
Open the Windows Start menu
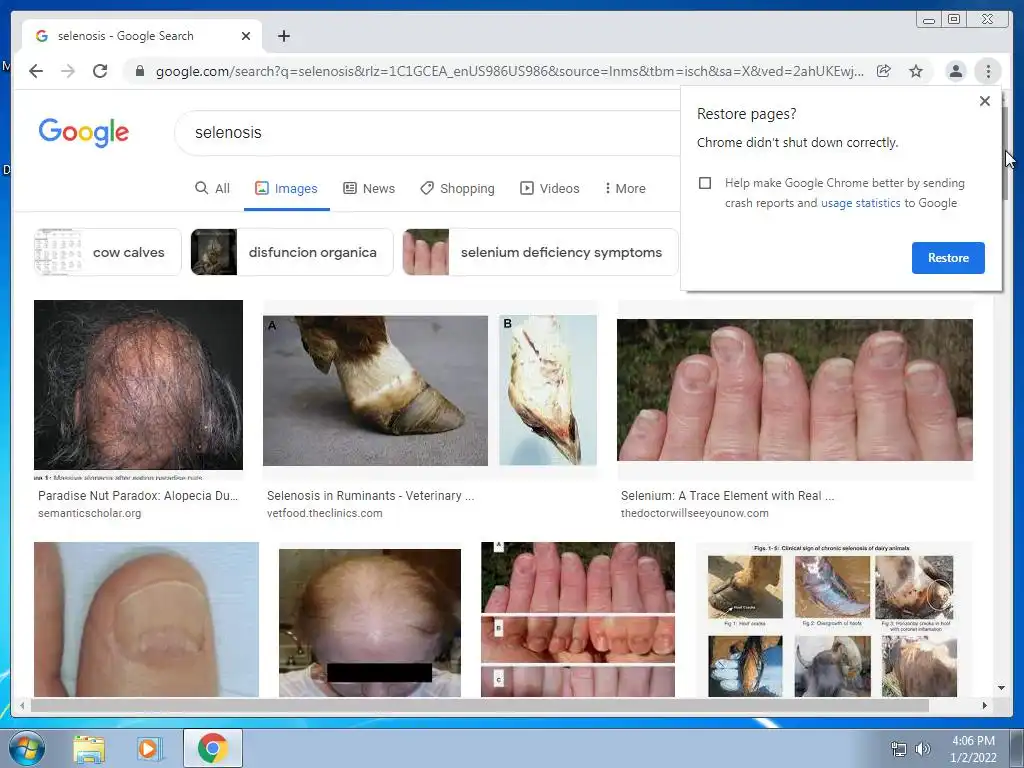coord(26,748)
